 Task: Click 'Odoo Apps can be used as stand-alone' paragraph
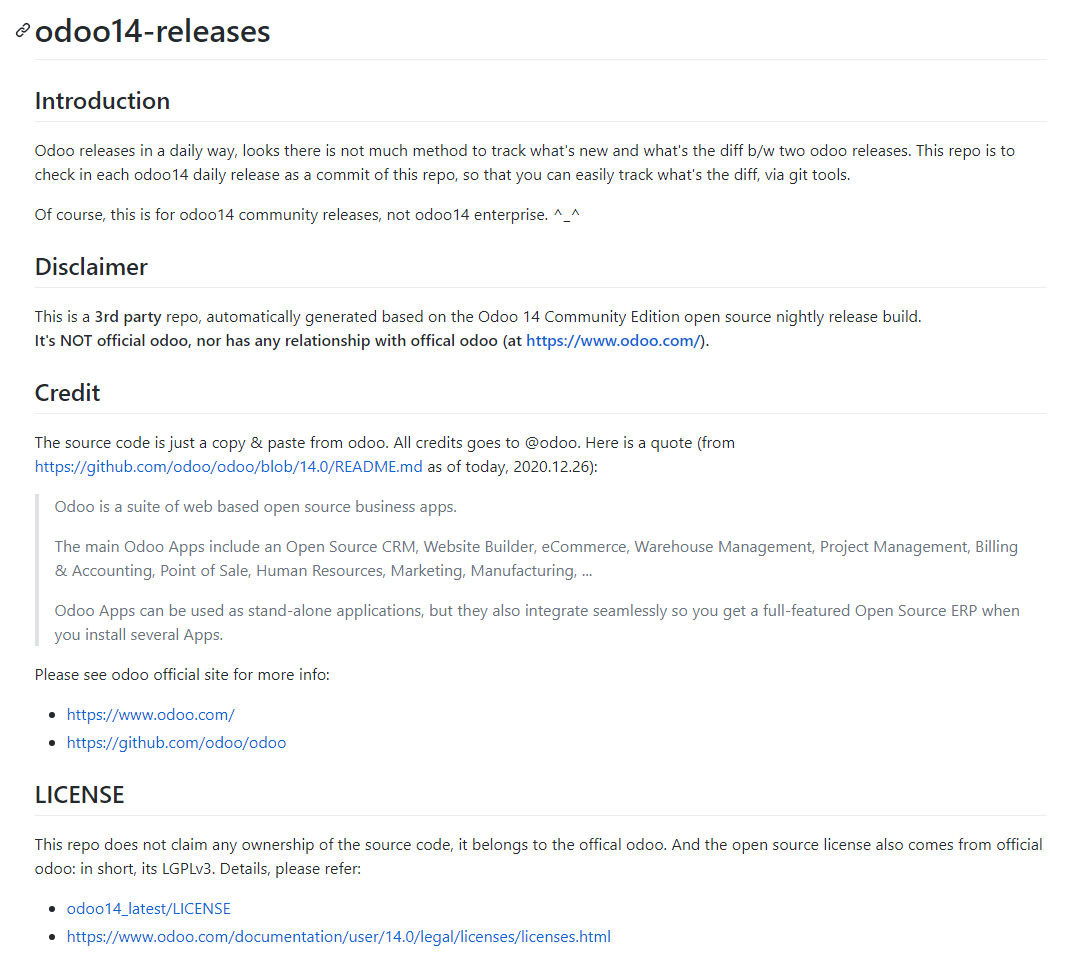click(537, 622)
